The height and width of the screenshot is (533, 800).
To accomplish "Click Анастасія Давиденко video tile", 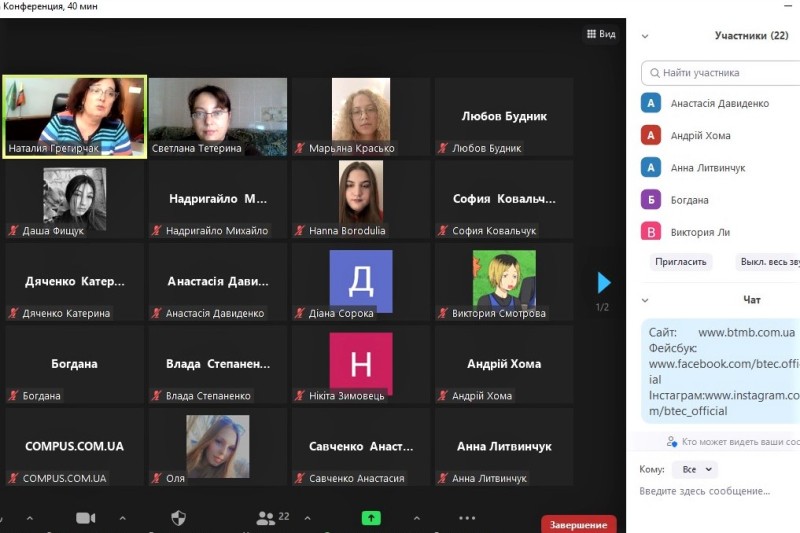I will tap(218, 282).
